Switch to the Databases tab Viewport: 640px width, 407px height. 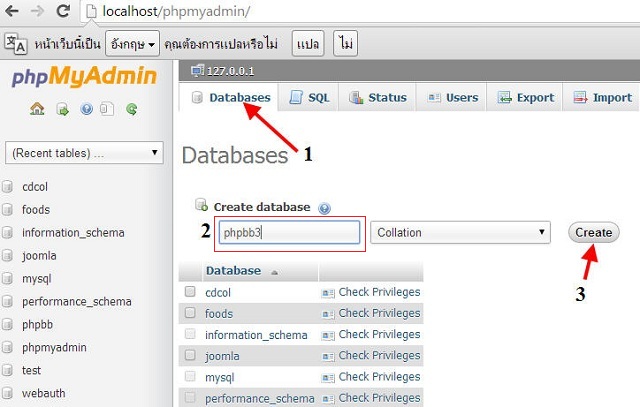coord(229,97)
